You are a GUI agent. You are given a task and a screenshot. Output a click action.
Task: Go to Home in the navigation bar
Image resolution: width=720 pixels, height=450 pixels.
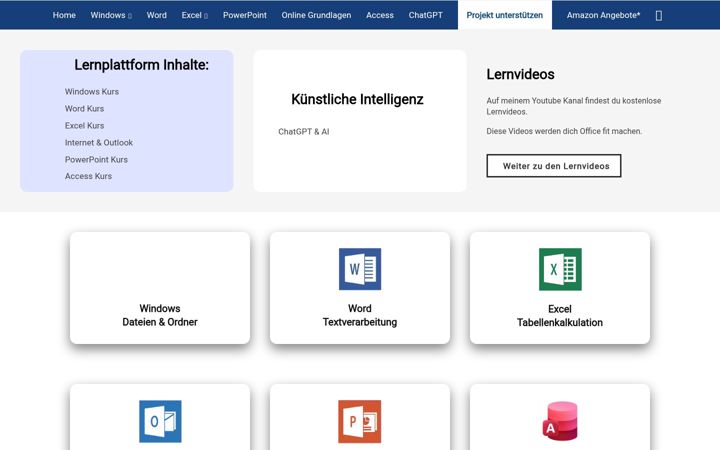64,15
